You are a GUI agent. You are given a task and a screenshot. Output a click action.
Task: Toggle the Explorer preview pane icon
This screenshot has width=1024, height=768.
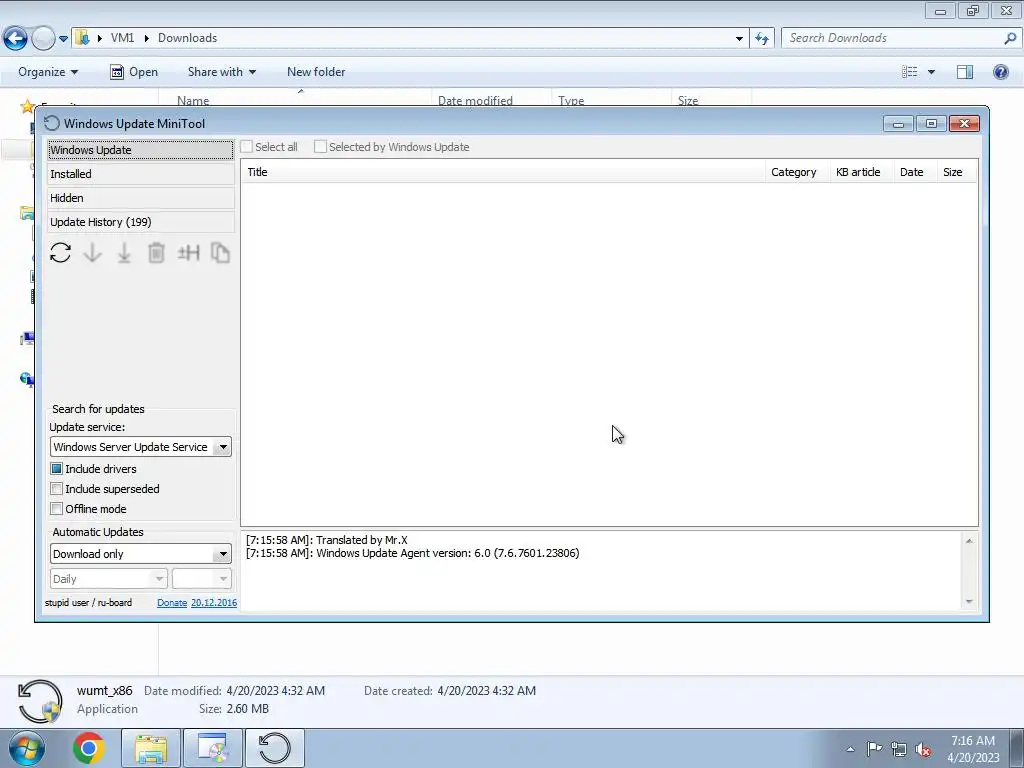click(965, 72)
